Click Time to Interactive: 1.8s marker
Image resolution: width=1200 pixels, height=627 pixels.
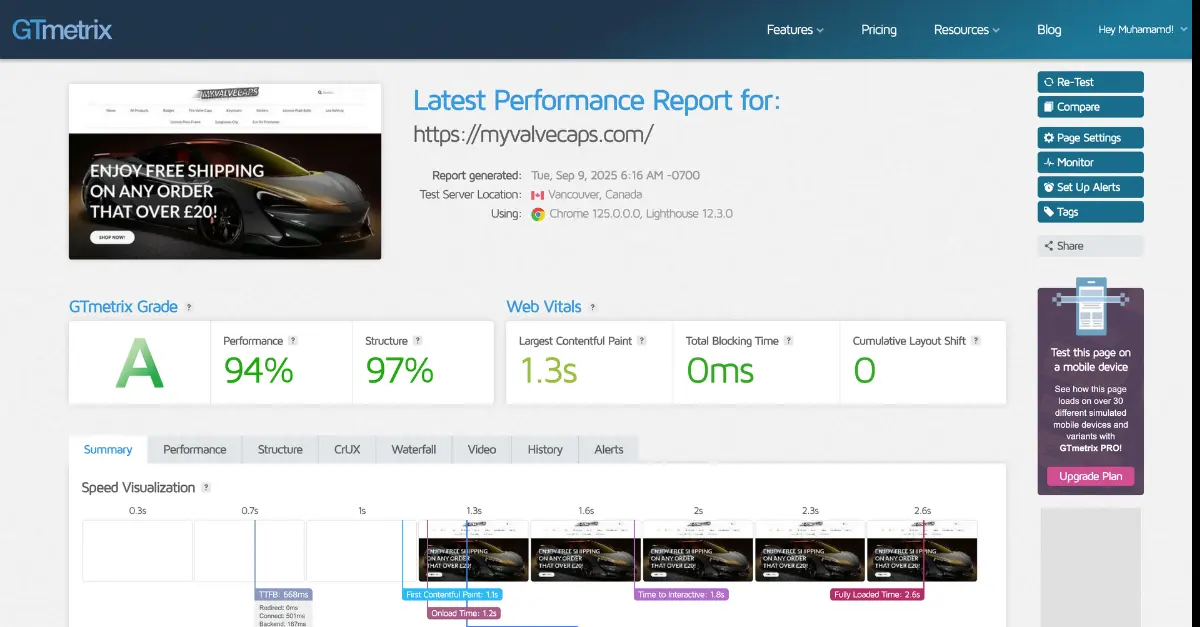(x=682, y=594)
